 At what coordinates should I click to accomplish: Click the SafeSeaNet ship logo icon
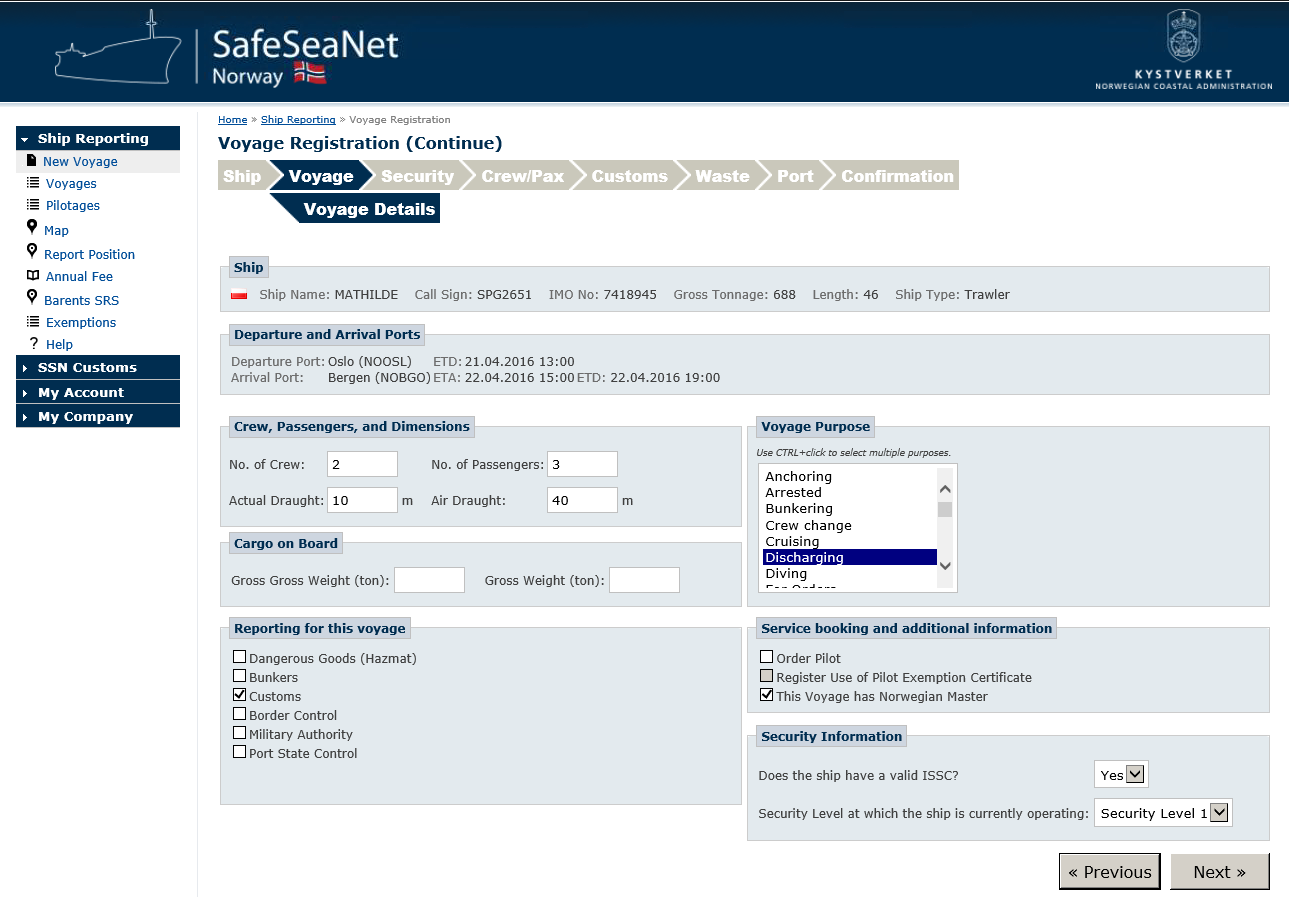point(119,46)
